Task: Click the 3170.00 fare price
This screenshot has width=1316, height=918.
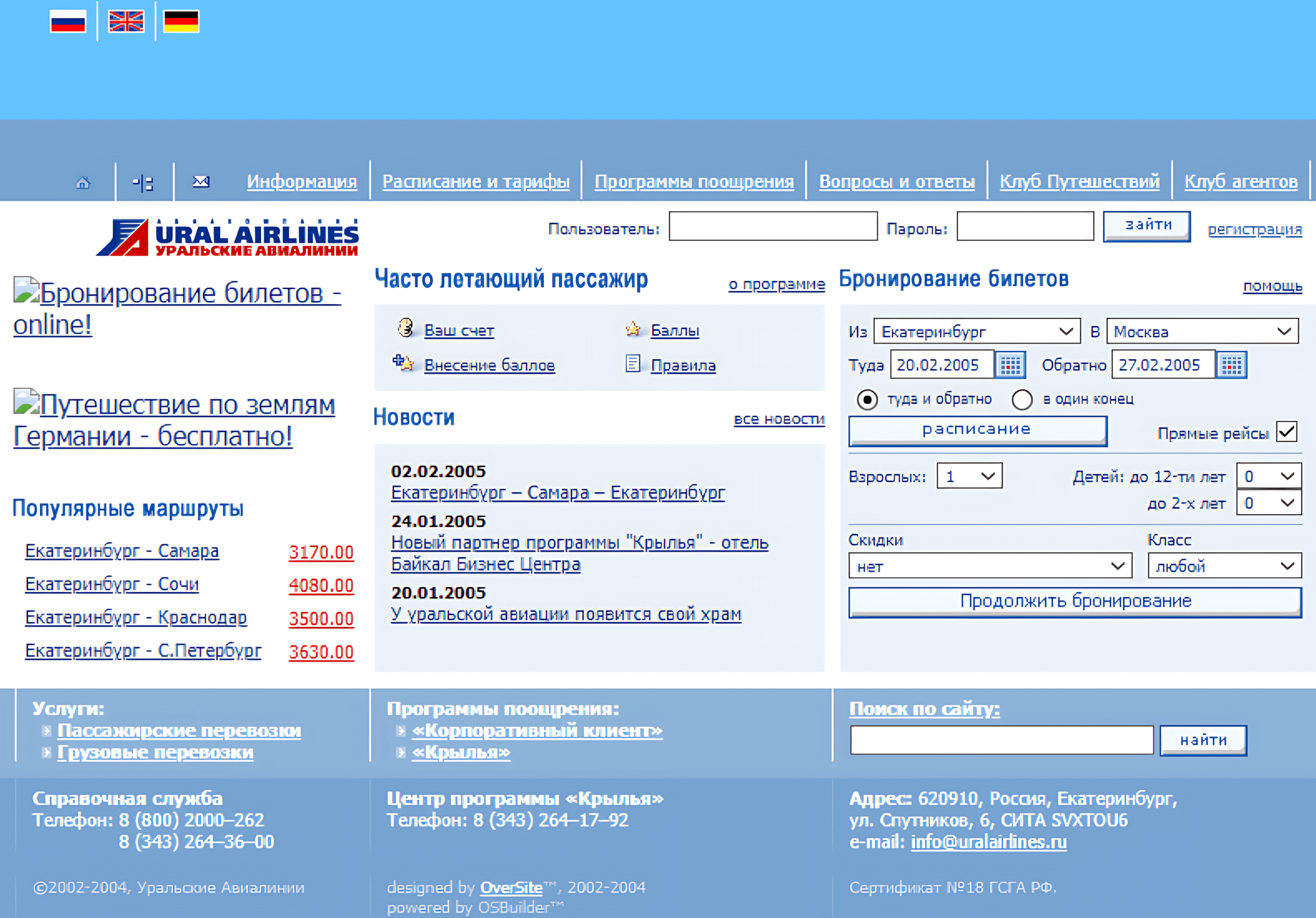Action: pyautogui.click(x=321, y=552)
